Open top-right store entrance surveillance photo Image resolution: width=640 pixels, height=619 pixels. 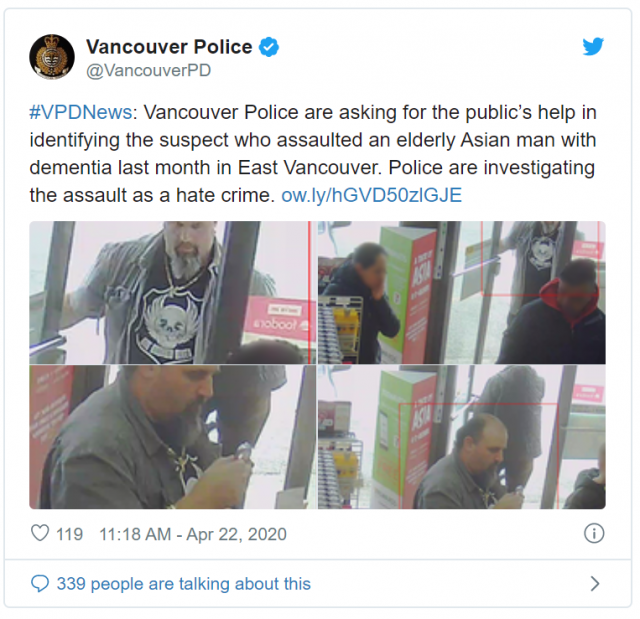[x=462, y=293]
